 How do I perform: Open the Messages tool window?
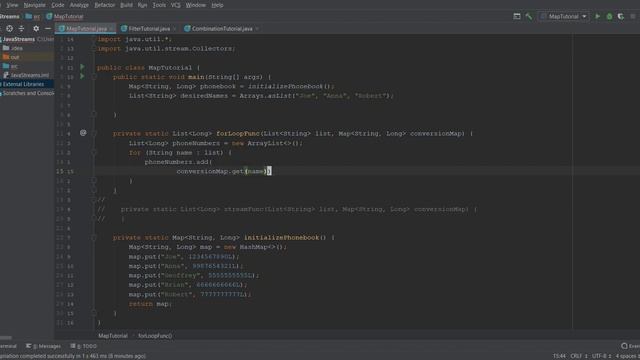tap(43, 346)
